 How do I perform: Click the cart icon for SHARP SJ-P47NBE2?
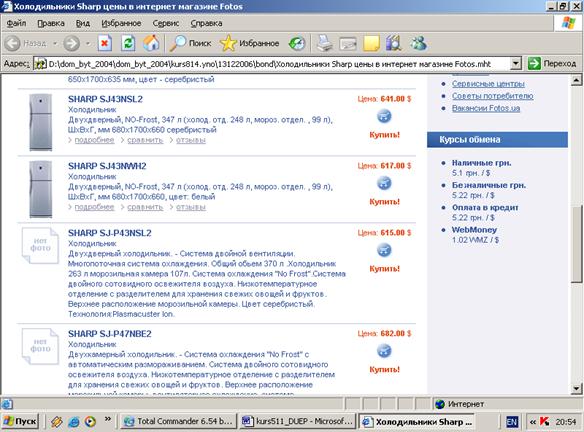pyautogui.click(x=384, y=351)
